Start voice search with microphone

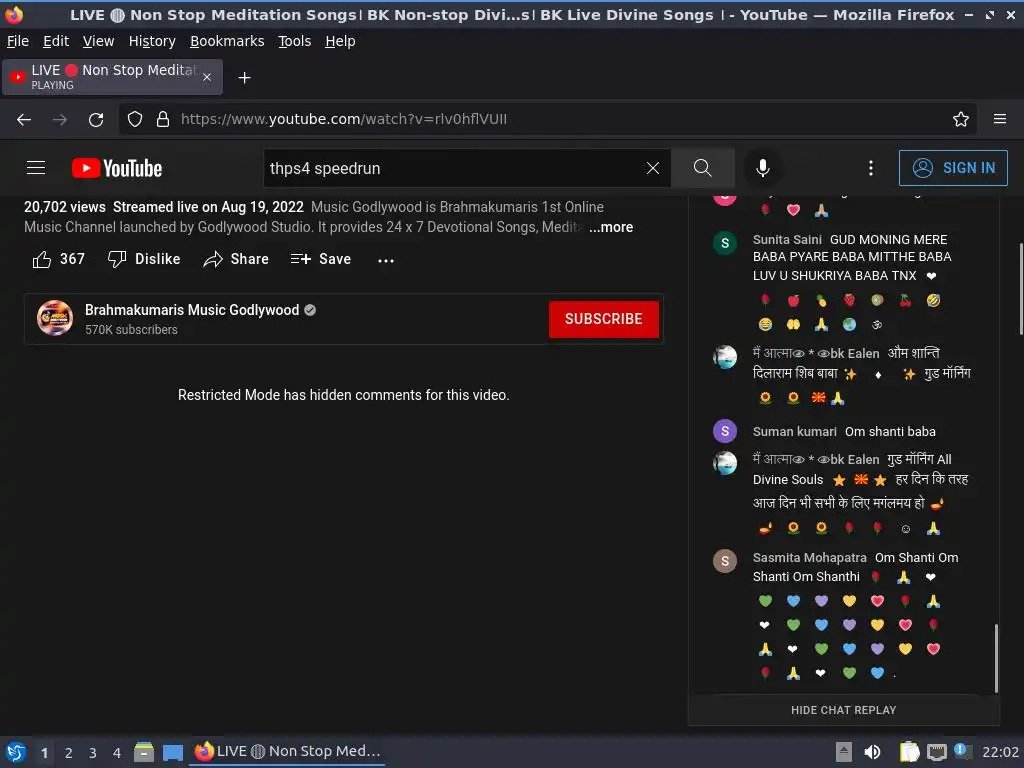(x=762, y=168)
